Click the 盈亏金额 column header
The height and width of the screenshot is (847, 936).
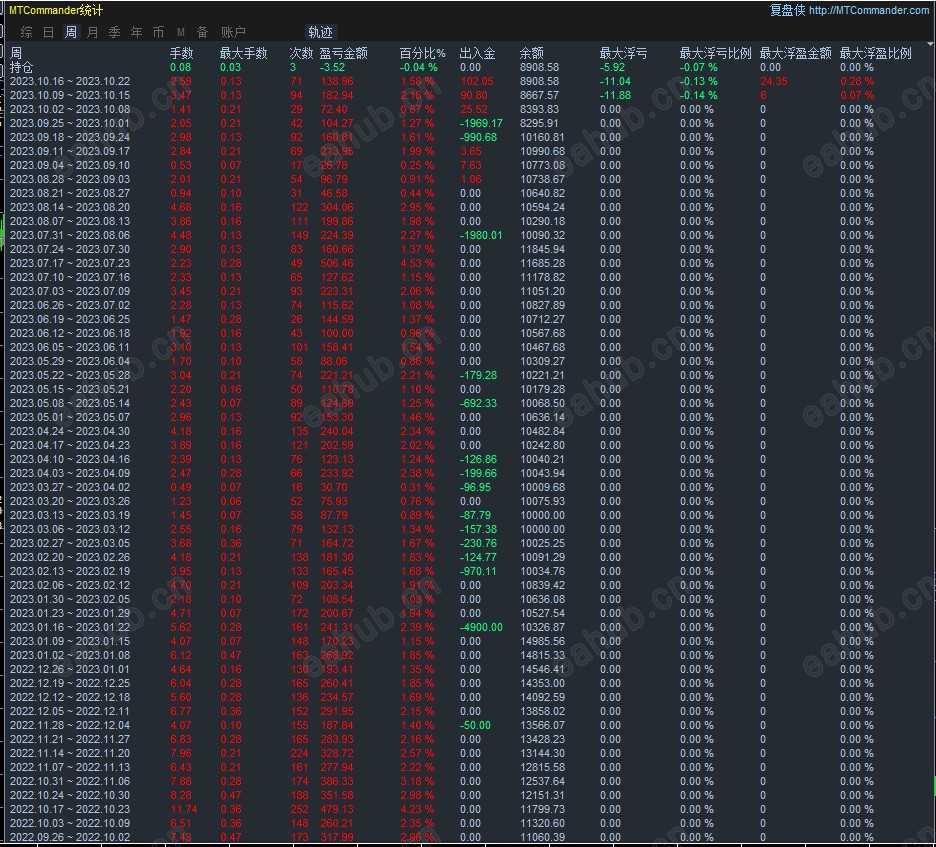(x=343, y=53)
